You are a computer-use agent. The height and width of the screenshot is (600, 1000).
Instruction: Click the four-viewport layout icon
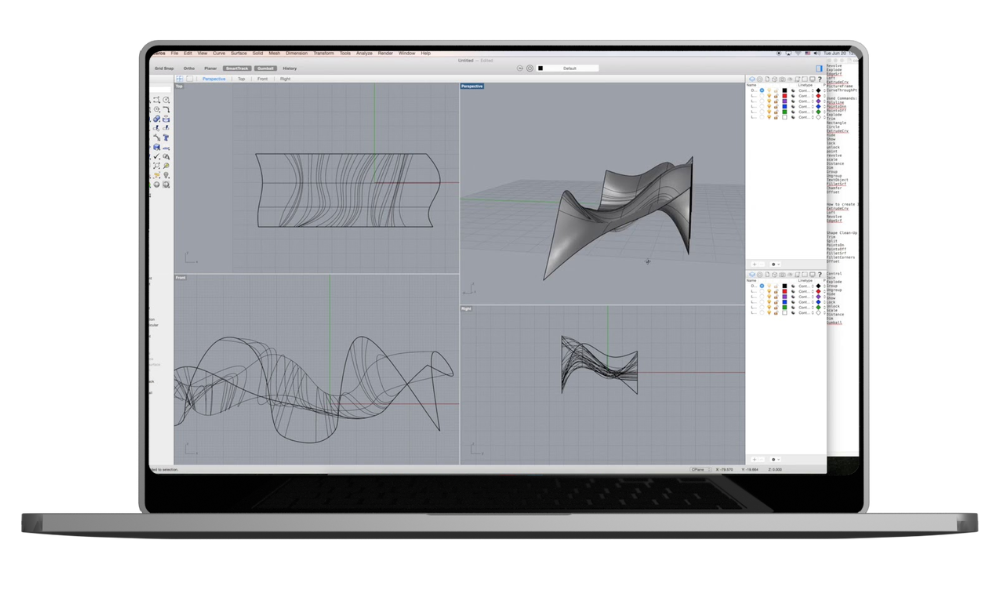(180, 78)
